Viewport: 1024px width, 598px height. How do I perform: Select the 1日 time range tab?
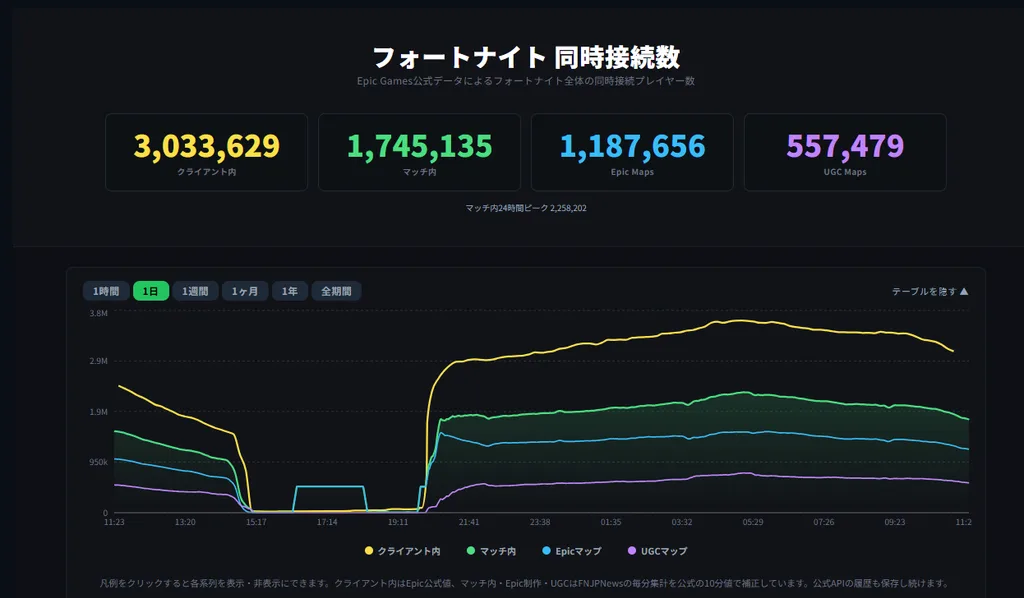click(x=151, y=291)
